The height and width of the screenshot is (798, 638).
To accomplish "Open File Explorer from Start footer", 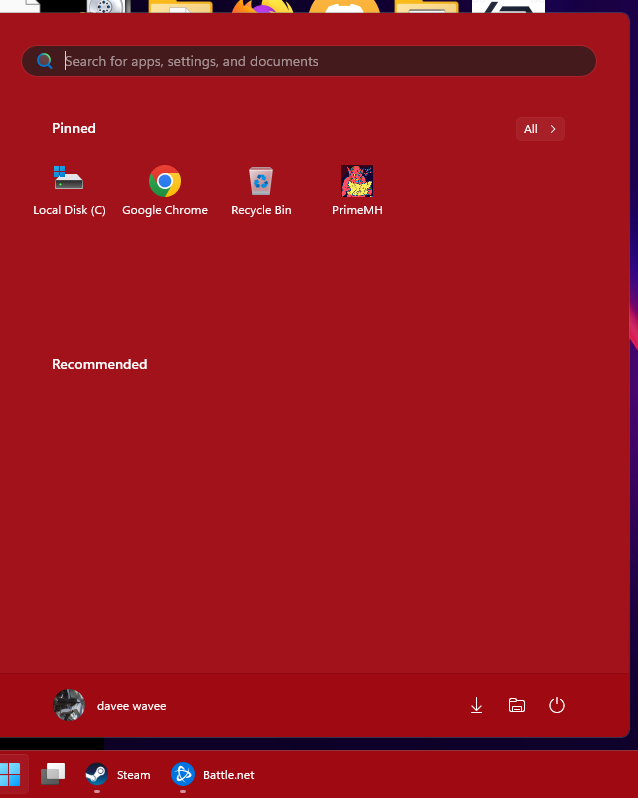I will (517, 705).
